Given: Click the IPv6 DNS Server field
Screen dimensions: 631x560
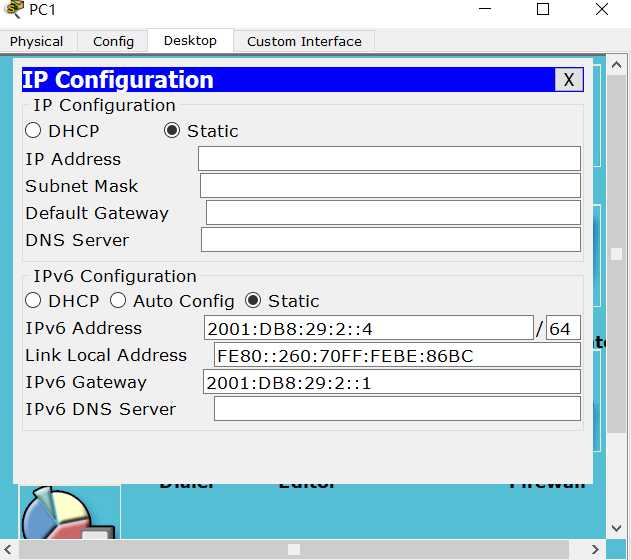Looking at the screenshot, I should pos(397,409).
